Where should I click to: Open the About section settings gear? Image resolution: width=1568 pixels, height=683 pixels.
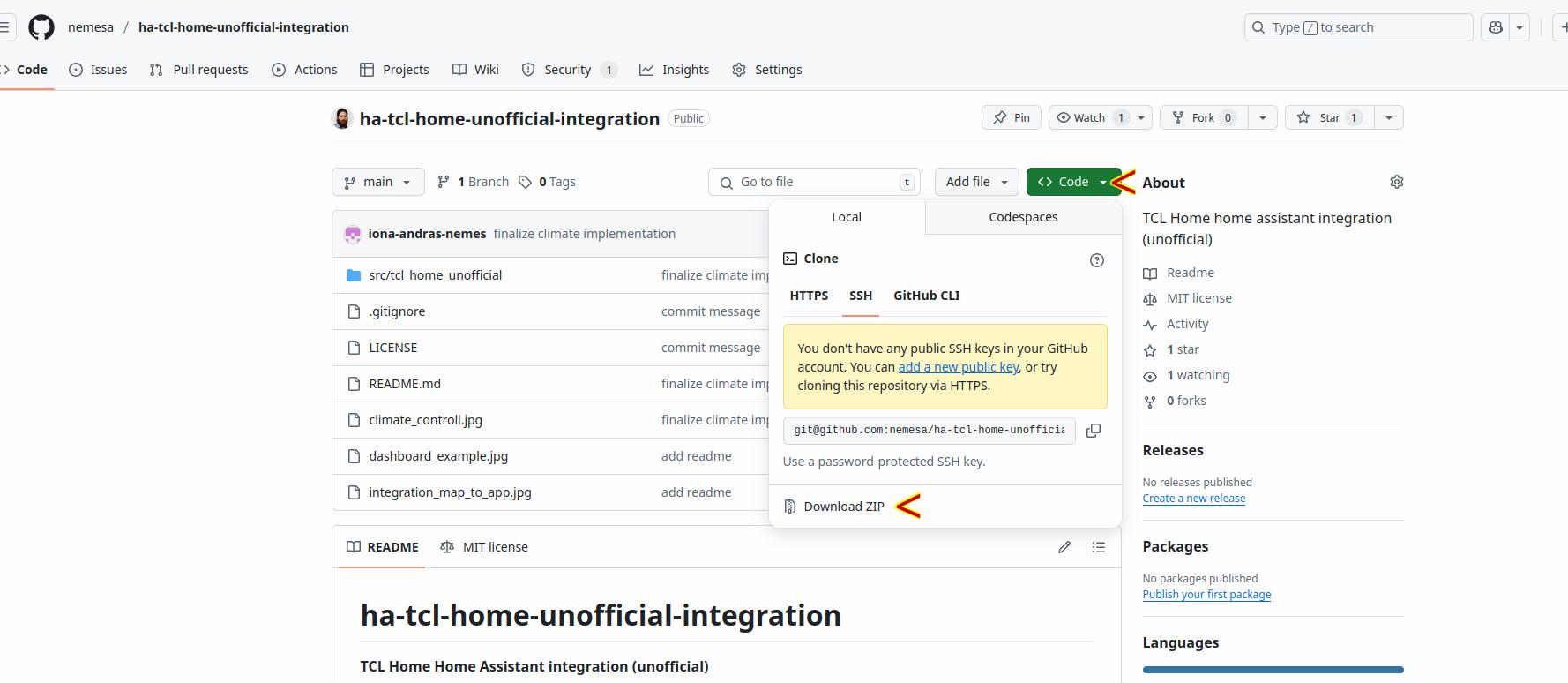coord(1397,182)
